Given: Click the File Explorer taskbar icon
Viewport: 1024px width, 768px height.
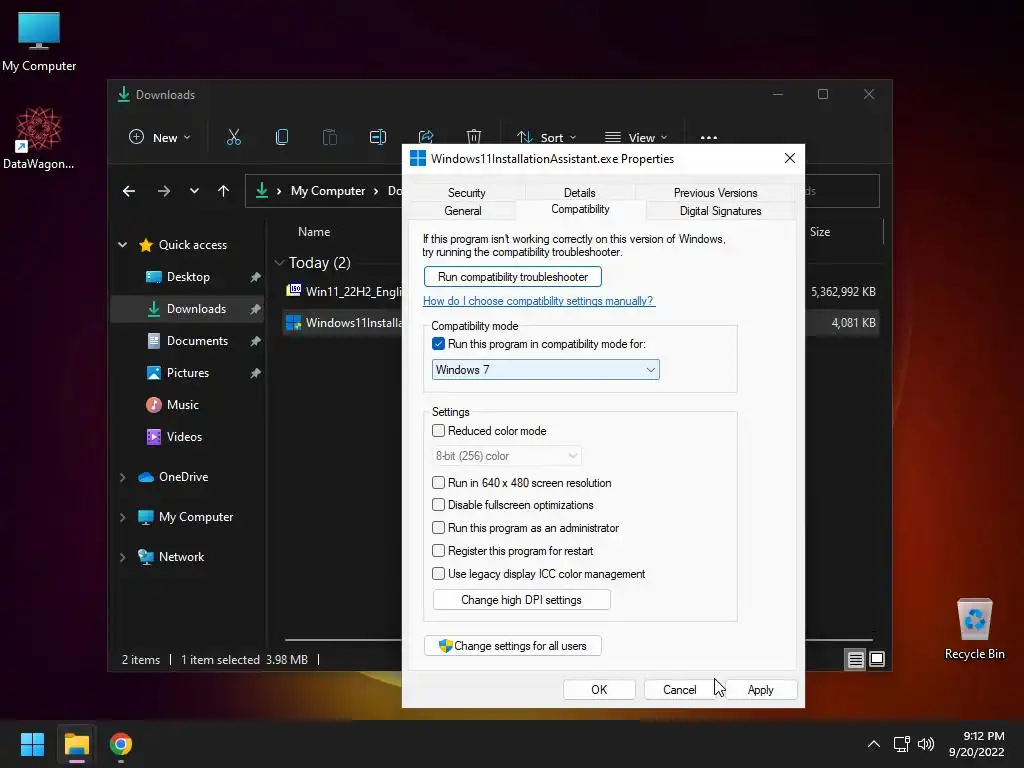Looking at the screenshot, I should pyautogui.click(x=76, y=744).
